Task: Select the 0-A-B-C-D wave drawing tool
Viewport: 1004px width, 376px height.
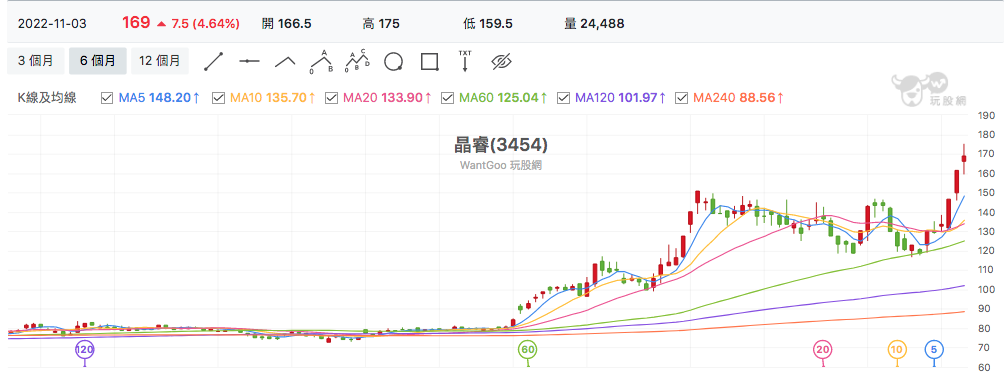Action: pos(358,61)
